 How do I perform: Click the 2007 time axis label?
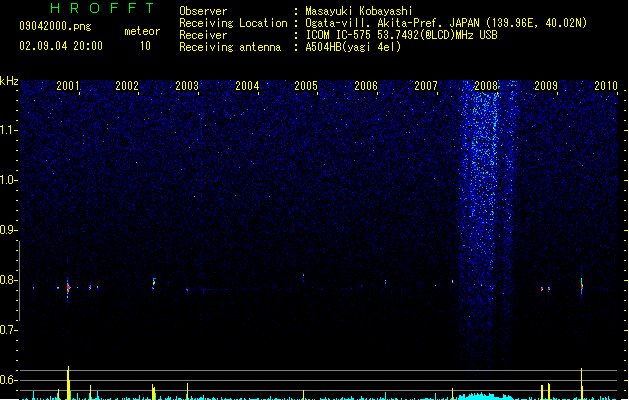[426, 86]
